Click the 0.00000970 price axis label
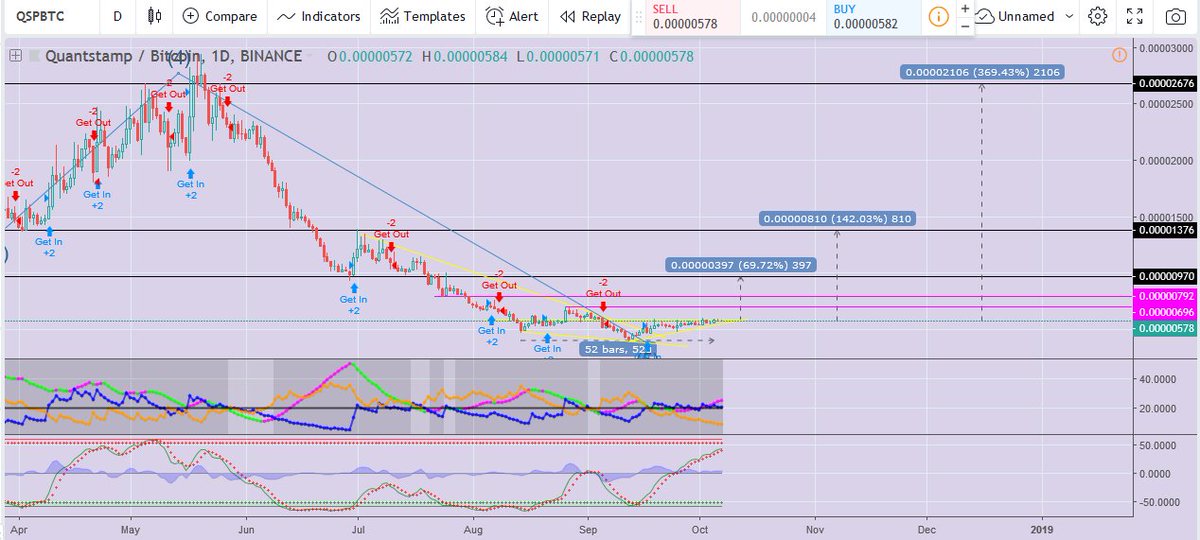 click(x=1166, y=275)
